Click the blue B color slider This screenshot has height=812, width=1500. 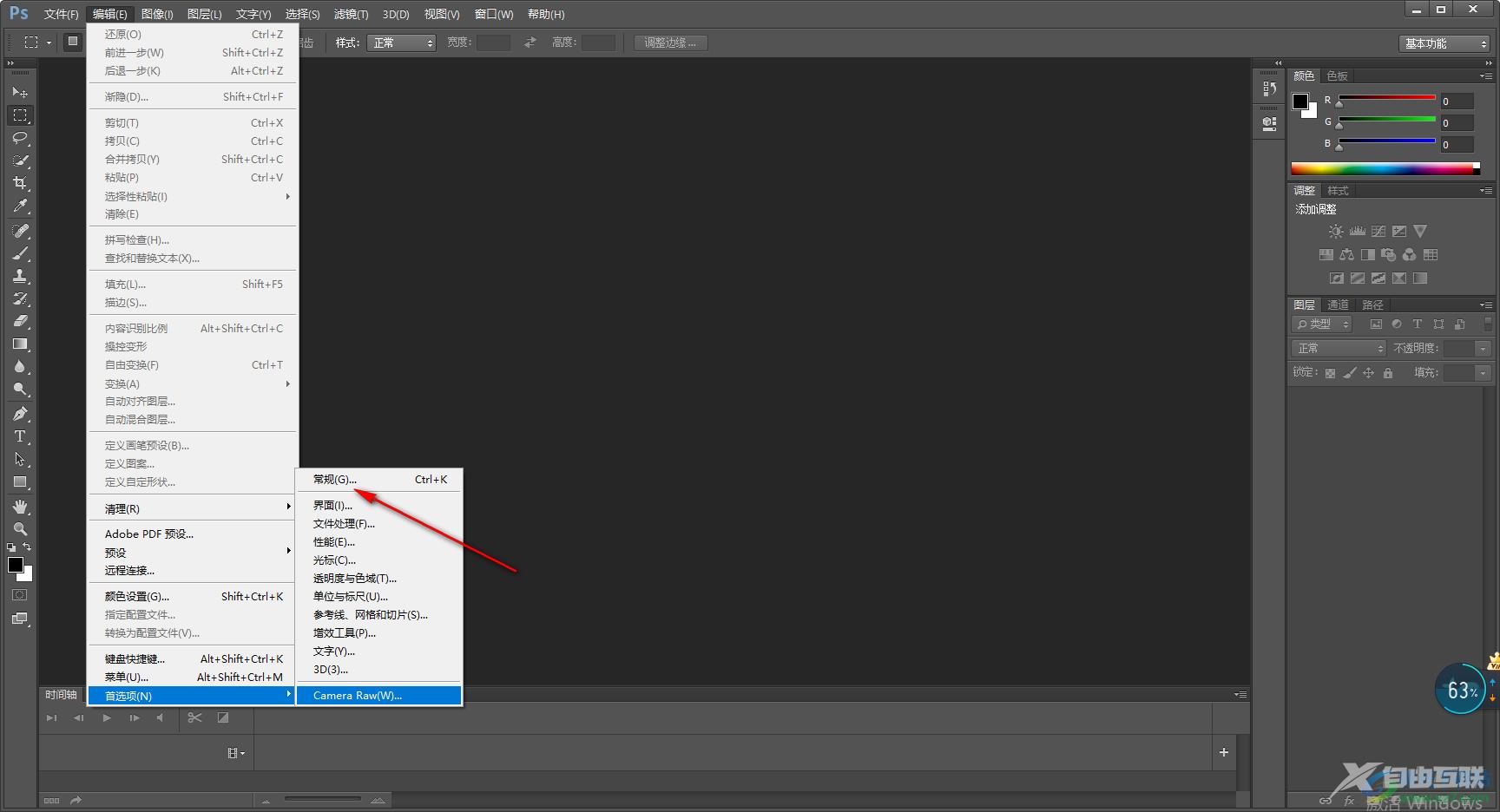pyautogui.click(x=1386, y=141)
